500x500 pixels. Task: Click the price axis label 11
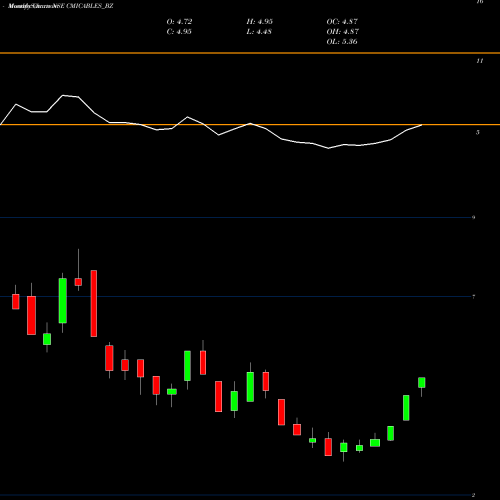pyautogui.click(x=479, y=61)
